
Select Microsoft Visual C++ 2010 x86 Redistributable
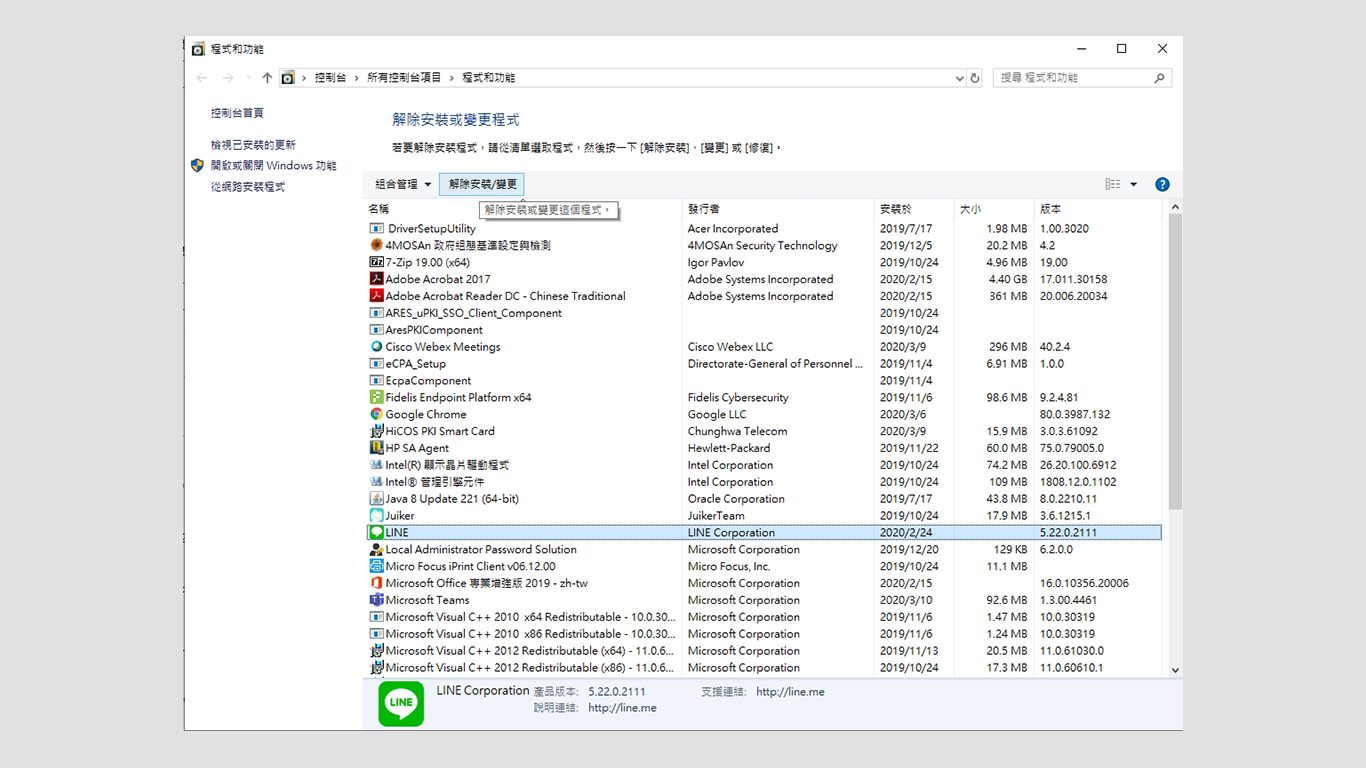click(764, 634)
